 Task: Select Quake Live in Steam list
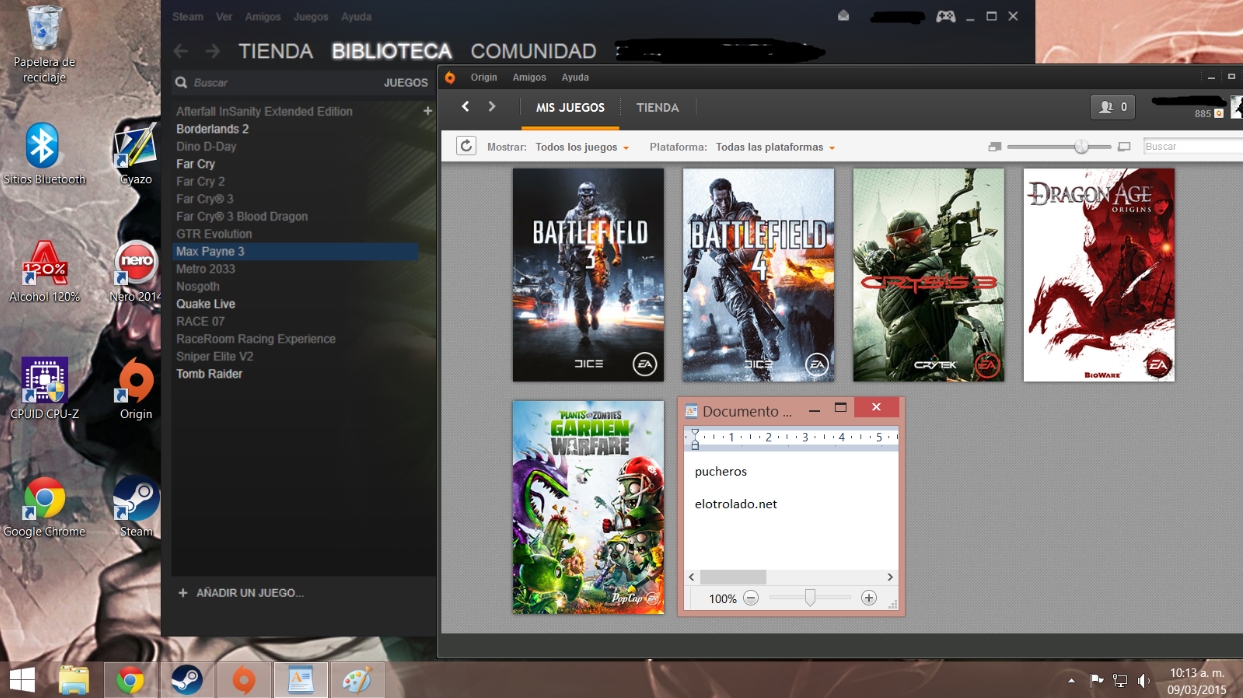click(x=206, y=304)
